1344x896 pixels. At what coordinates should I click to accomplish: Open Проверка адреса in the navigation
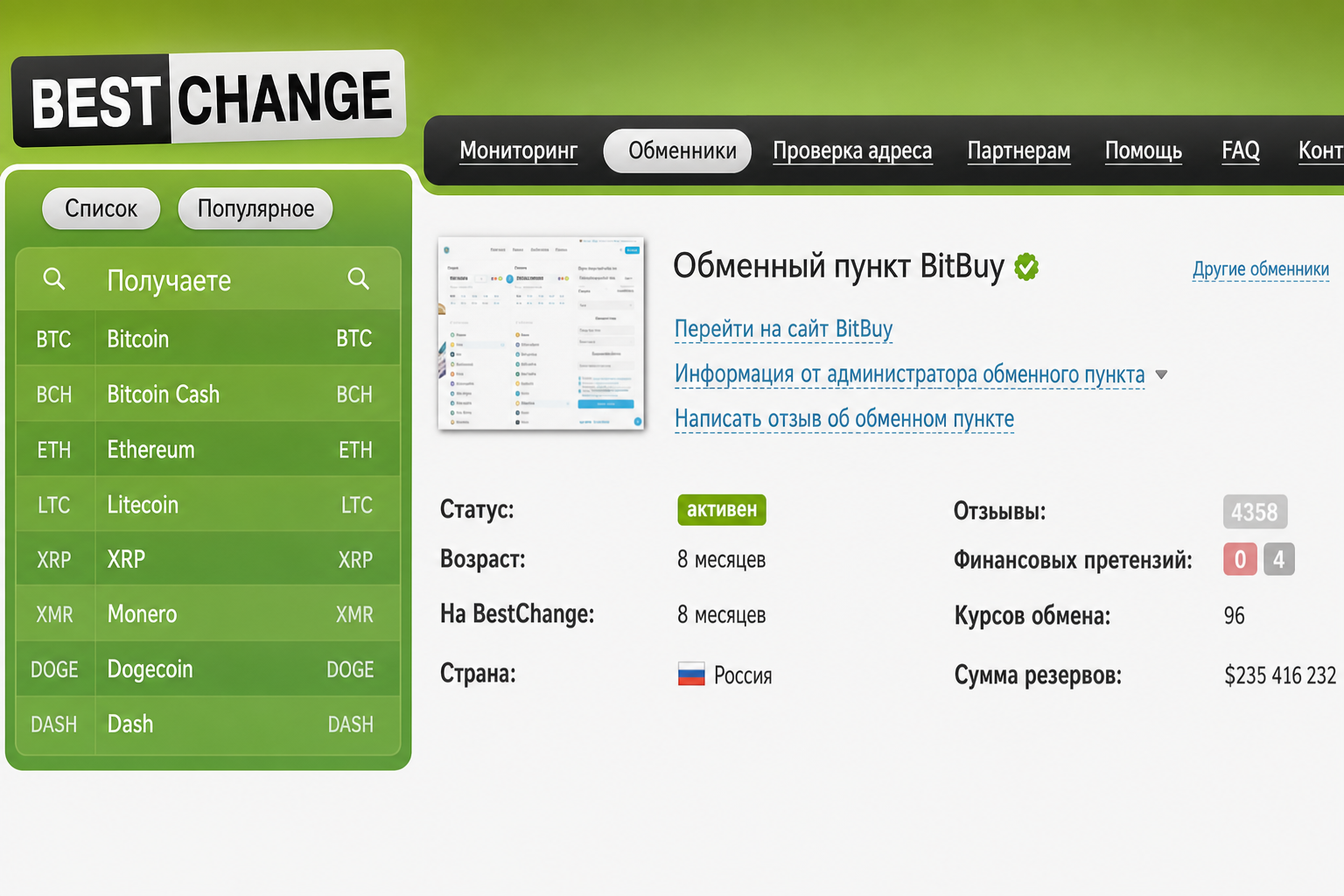[852, 150]
